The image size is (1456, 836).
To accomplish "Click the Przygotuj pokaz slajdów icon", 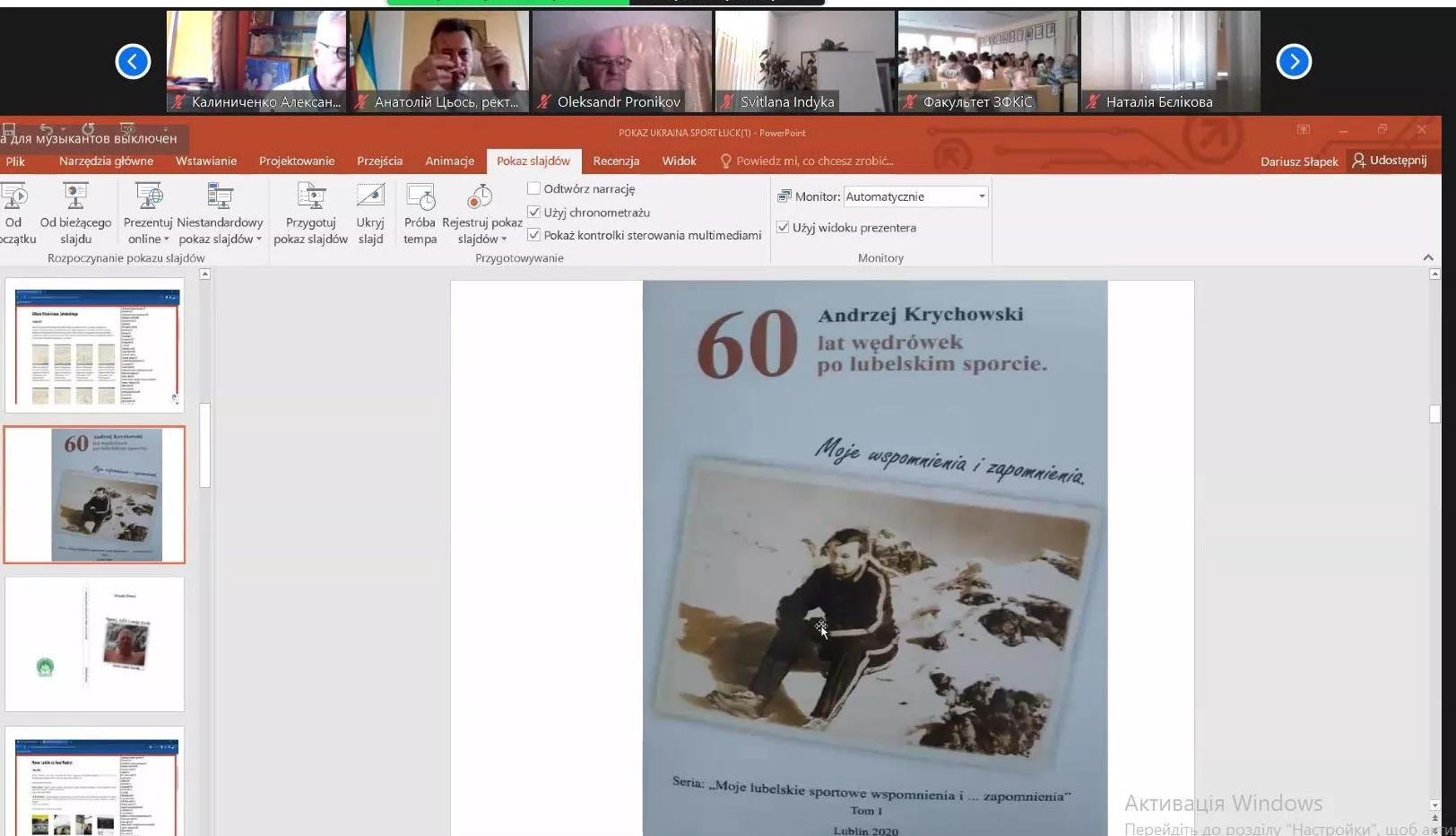I will 310,196.
